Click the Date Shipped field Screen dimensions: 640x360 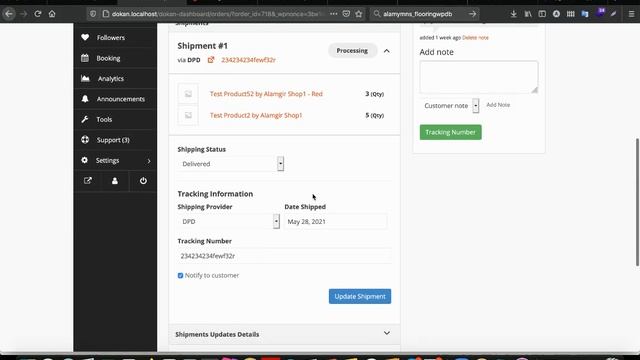[x=336, y=221]
